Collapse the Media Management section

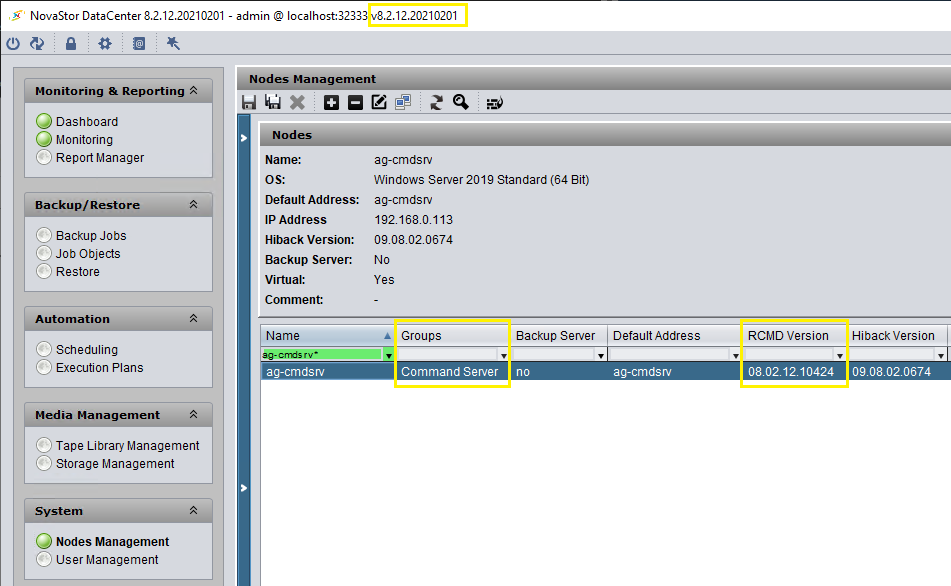193,414
